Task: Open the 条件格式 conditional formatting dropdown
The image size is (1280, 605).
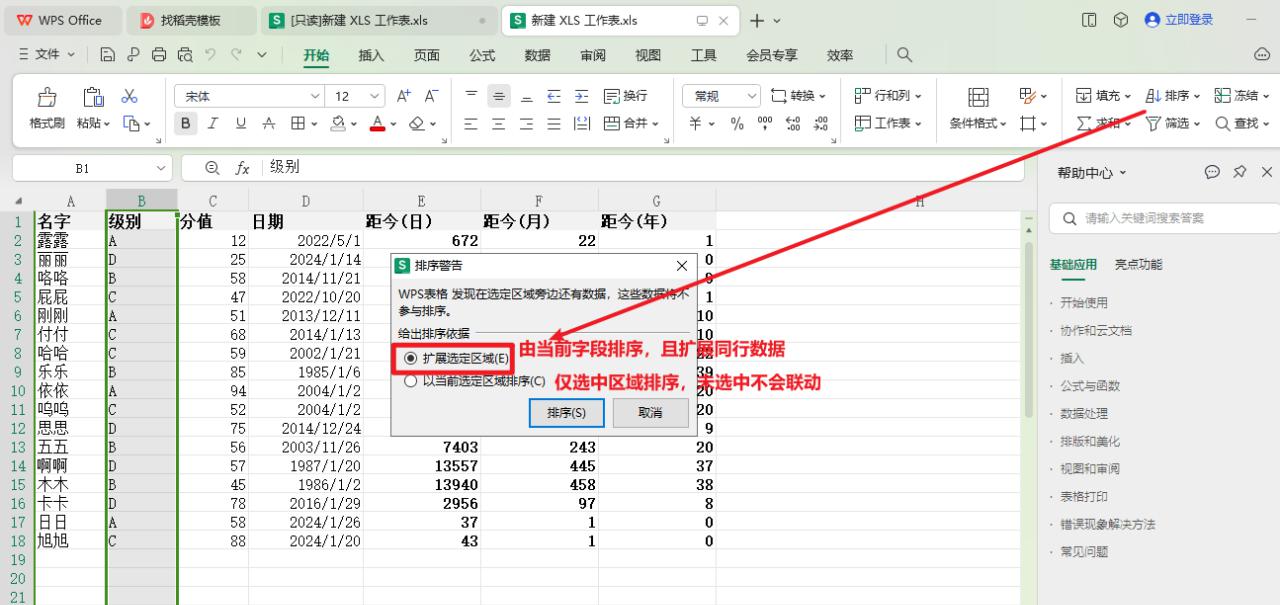Action: 980,109
